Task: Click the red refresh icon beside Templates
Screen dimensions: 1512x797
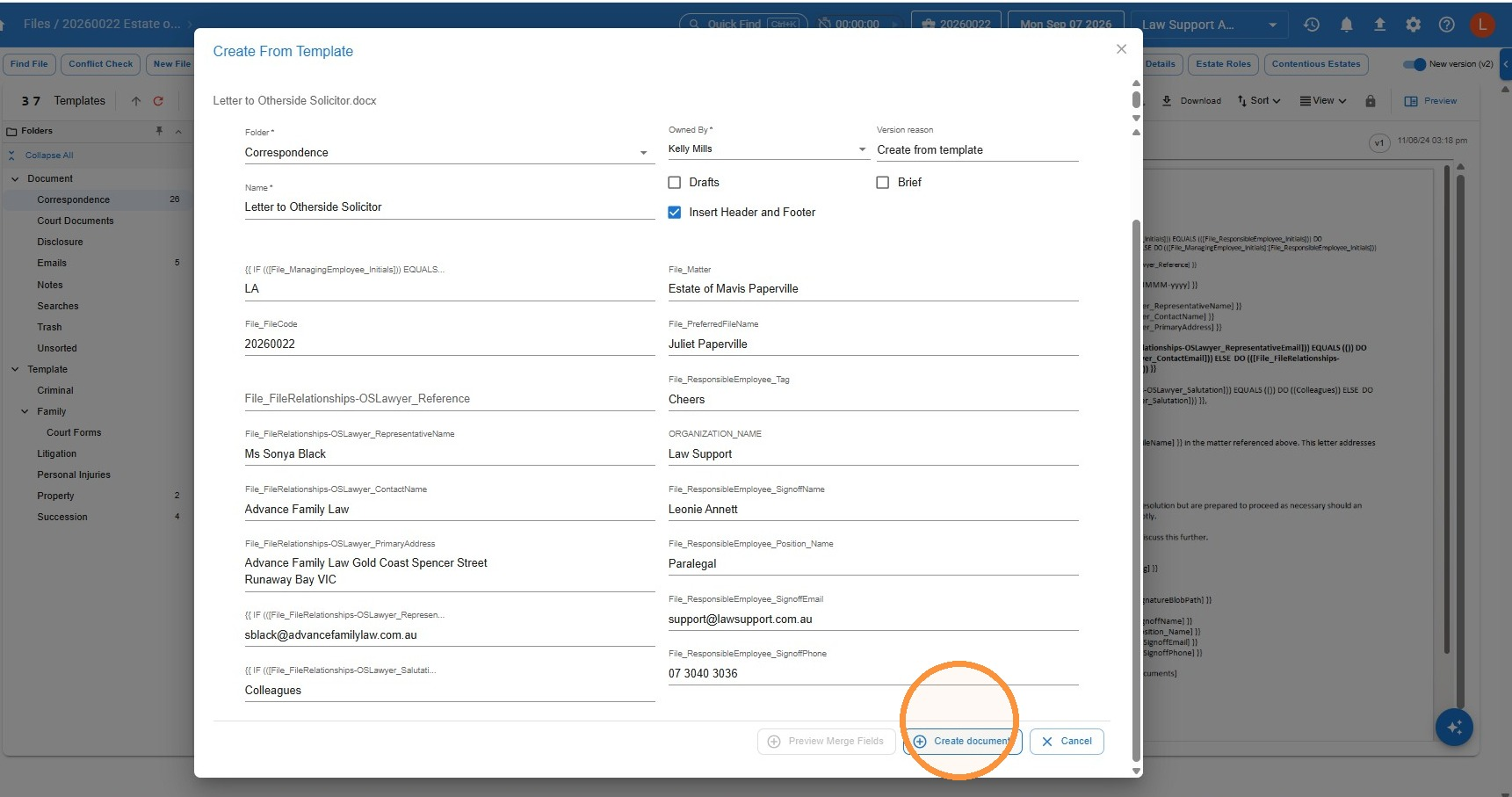Action: pyautogui.click(x=158, y=101)
